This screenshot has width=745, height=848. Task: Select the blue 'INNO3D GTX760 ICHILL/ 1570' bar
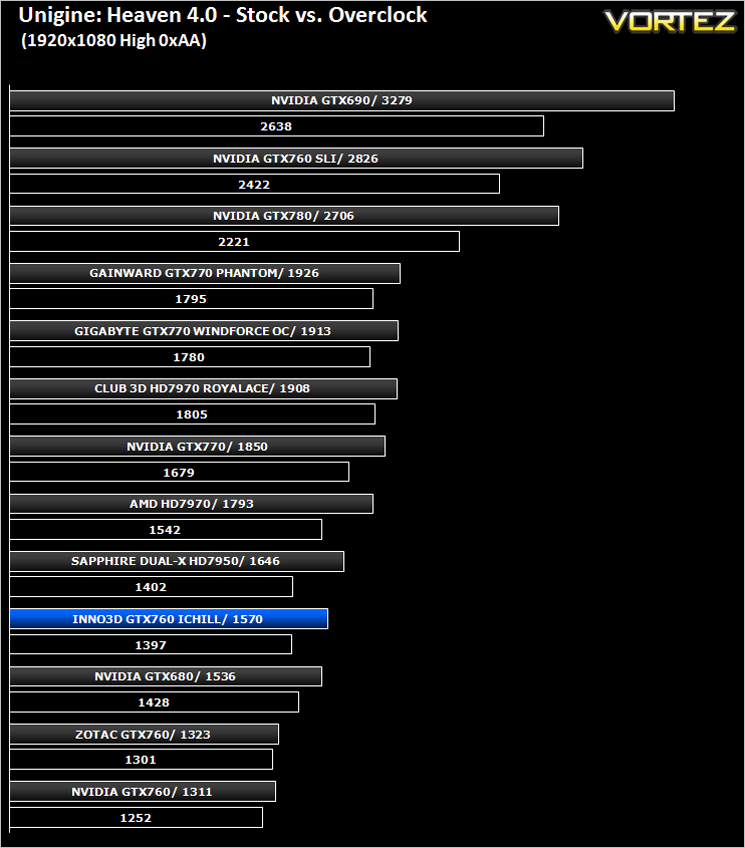(169, 619)
